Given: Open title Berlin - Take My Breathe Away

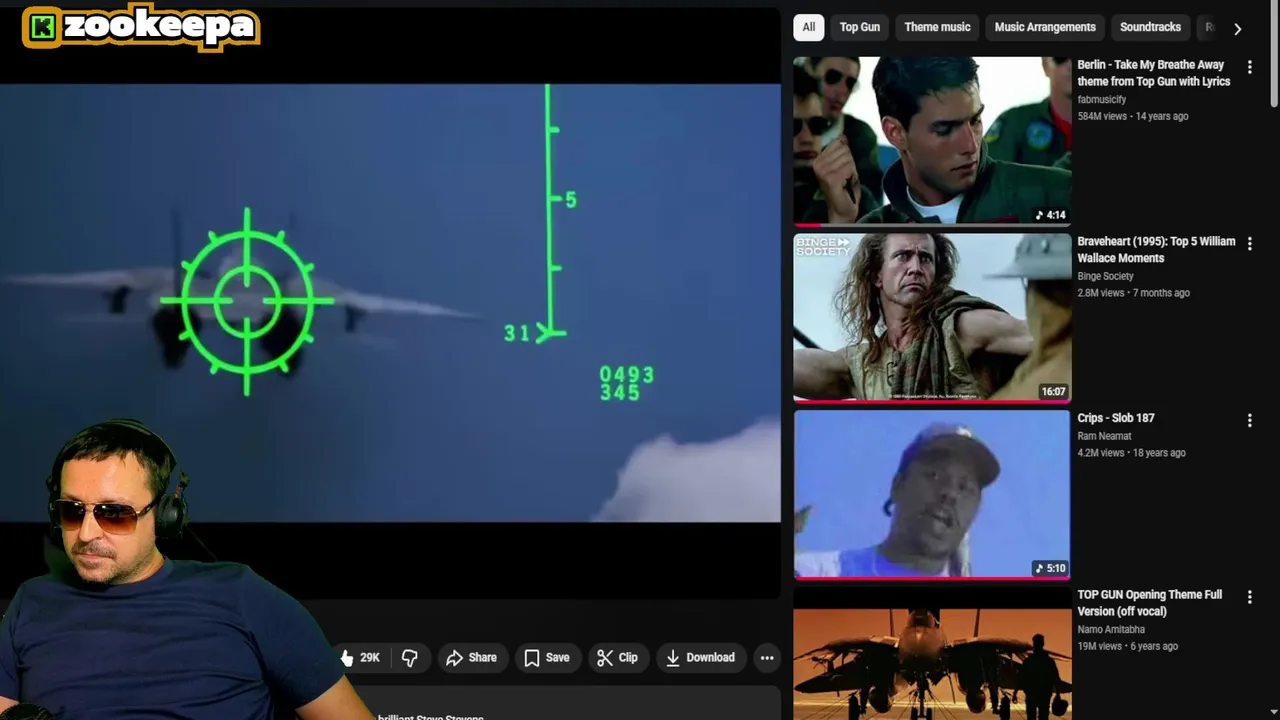Looking at the screenshot, I should coord(1154,73).
